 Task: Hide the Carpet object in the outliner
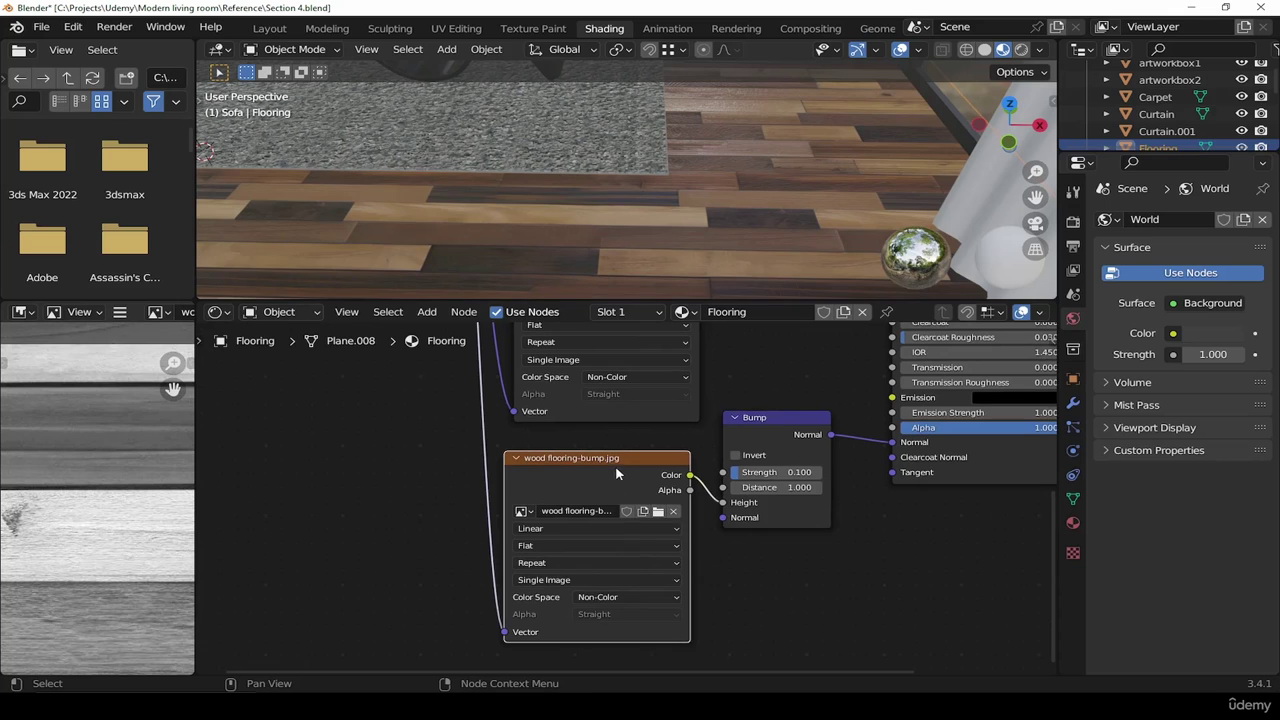[x=1241, y=97]
